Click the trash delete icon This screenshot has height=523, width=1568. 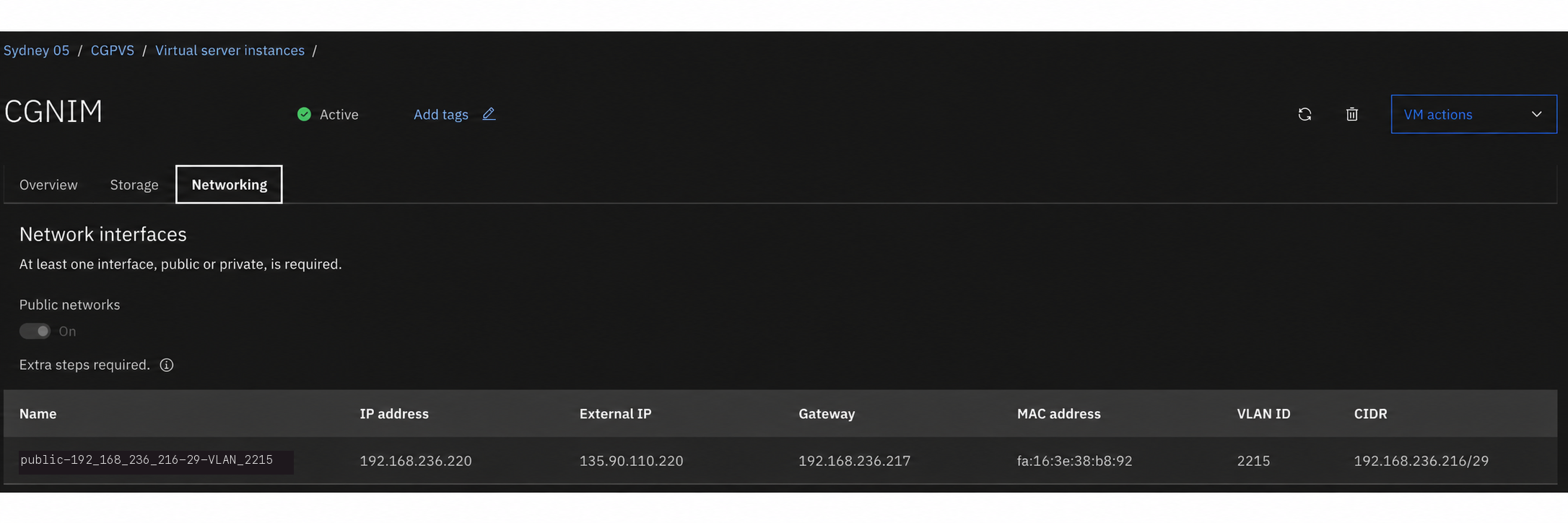[x=1352, y=114]
